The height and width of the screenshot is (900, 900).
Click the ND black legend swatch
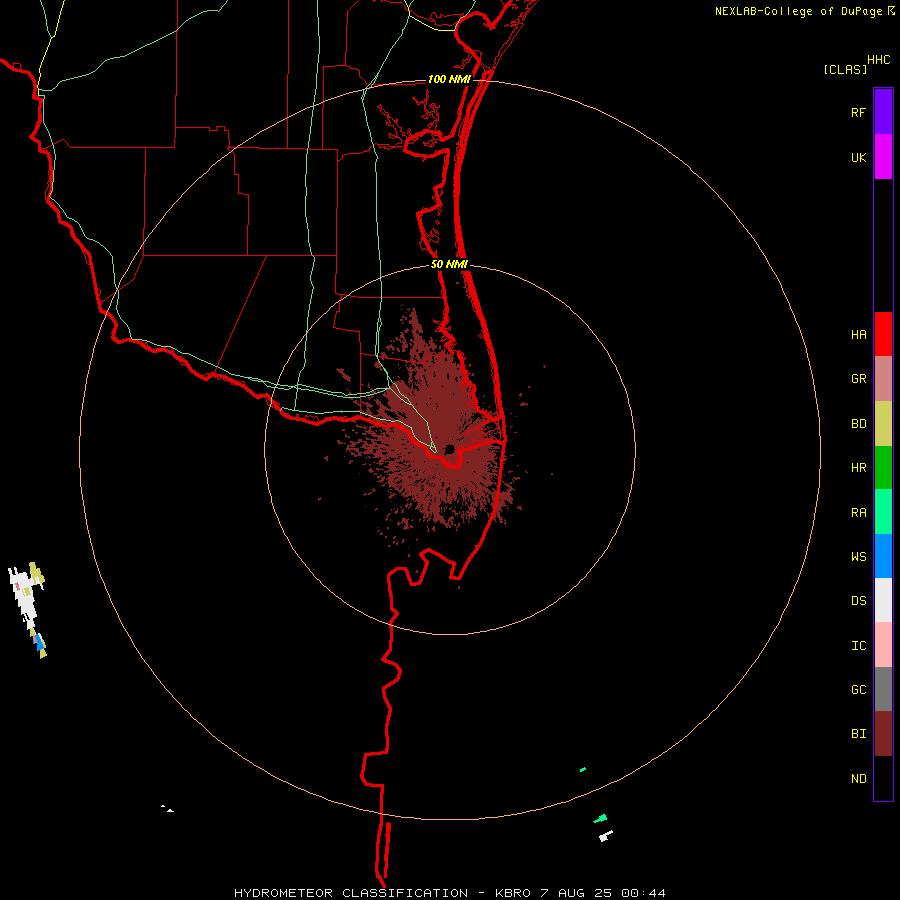883,778
